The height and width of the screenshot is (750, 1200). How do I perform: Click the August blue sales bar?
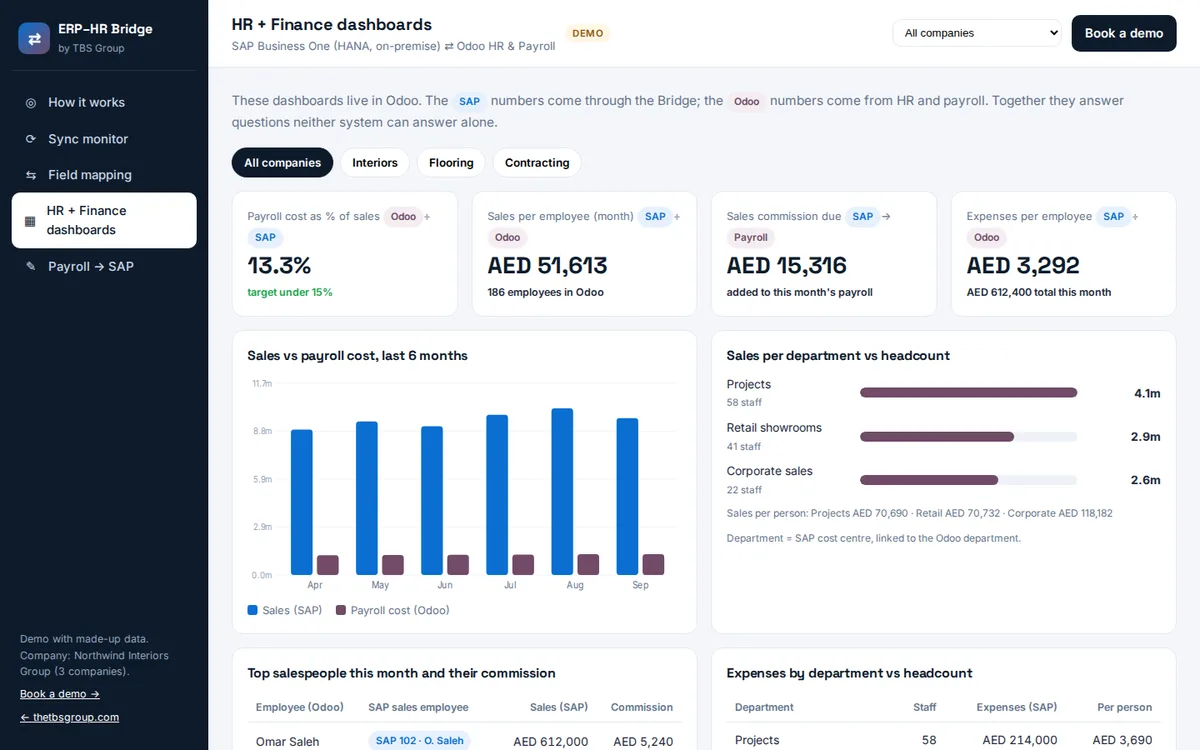pyautogui.click(x=562, y=491)
